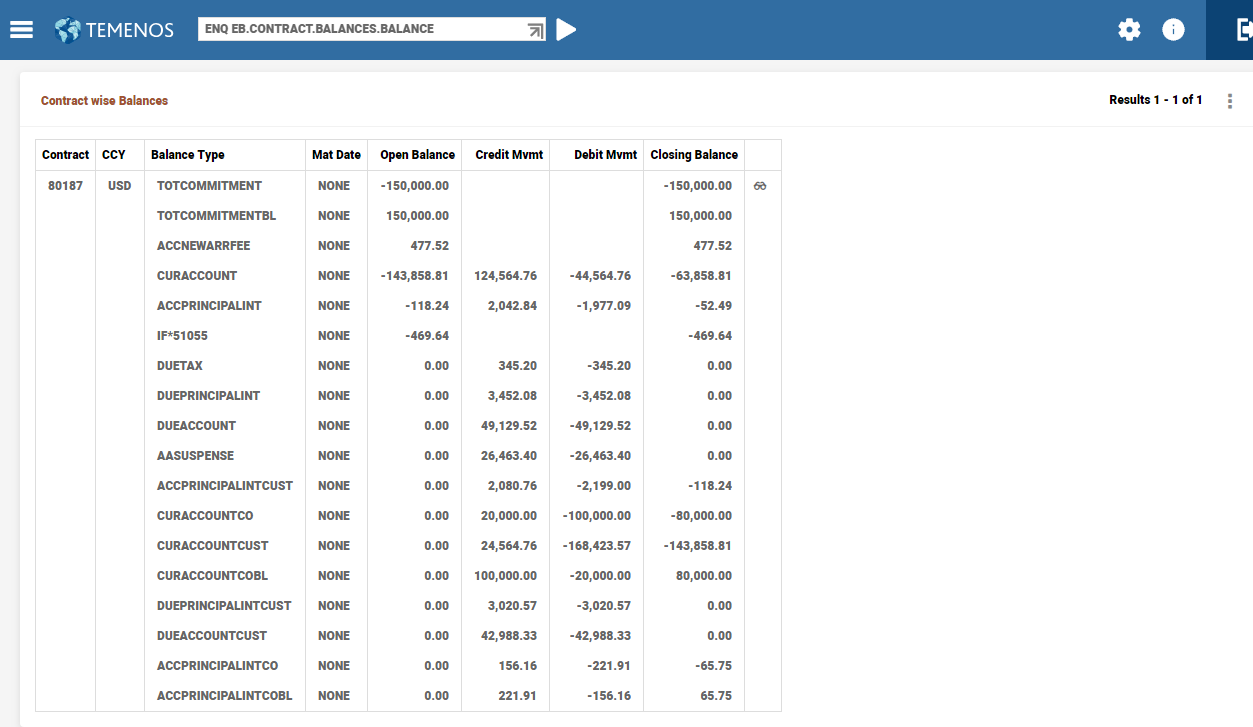
Task: View details via glasses icon in TOTCOMMITMENT row
Action: click(760, 186)
